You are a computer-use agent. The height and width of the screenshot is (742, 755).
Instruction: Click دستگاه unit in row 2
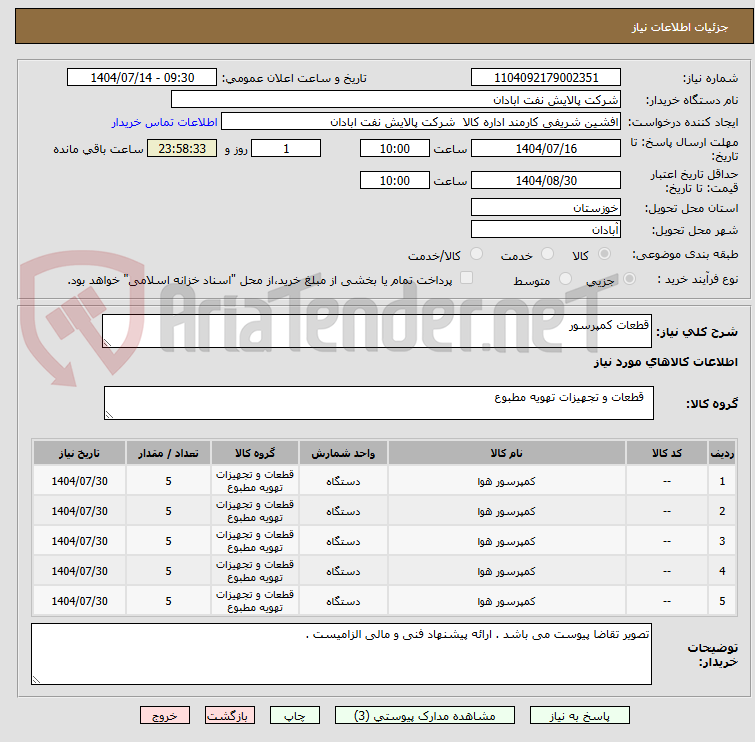(x=343, y=511)
